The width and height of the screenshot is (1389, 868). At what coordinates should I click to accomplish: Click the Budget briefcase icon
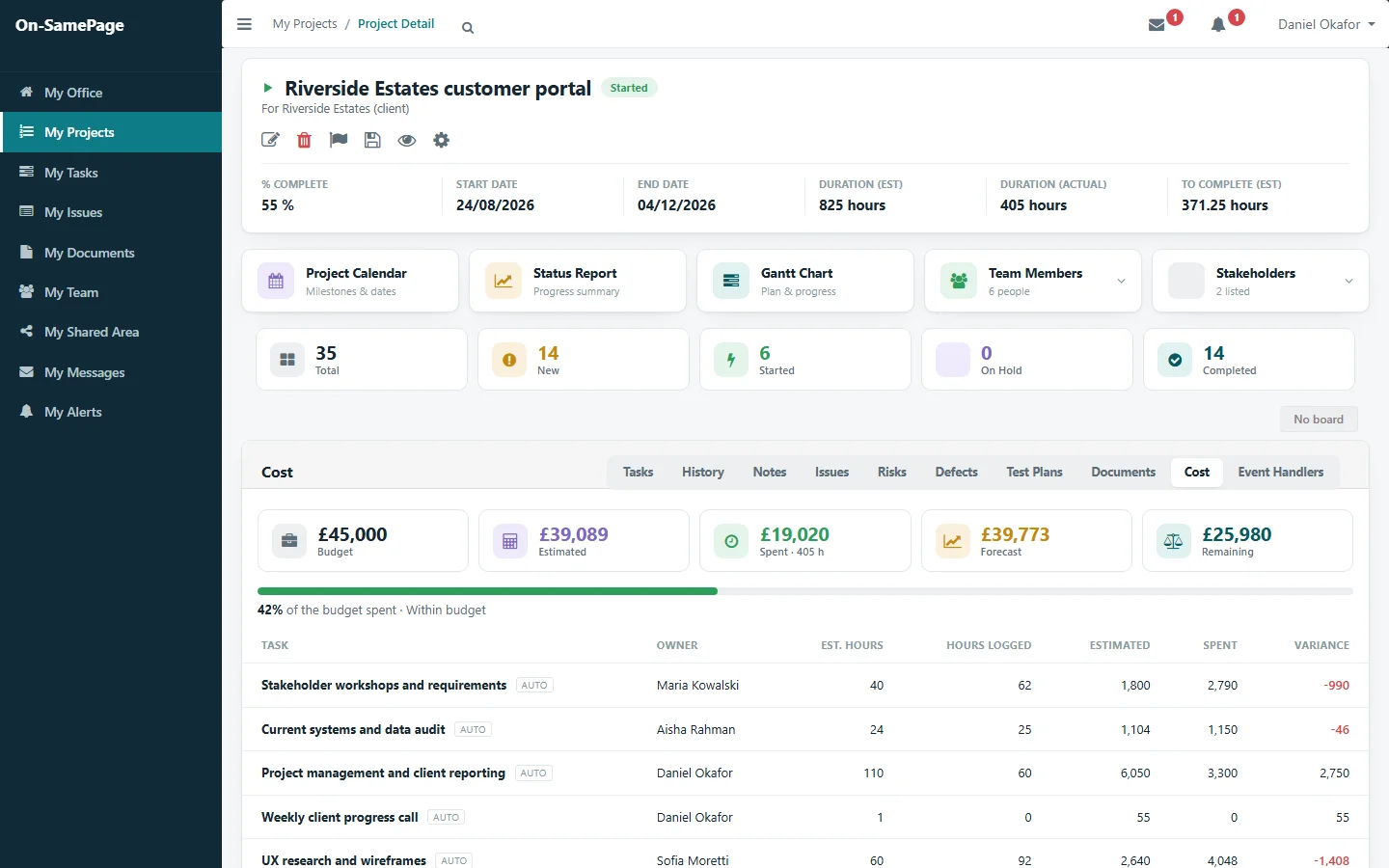click(288, 541)
